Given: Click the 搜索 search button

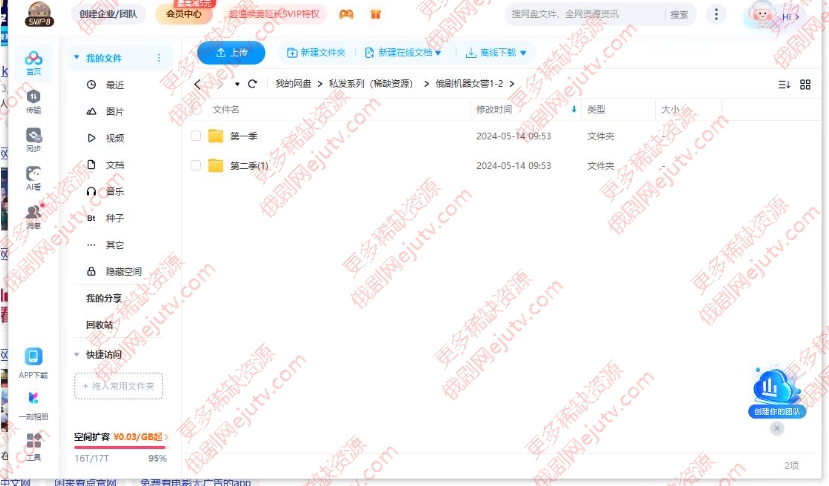Looking at the screenshot, I should (x=679, y=14).
